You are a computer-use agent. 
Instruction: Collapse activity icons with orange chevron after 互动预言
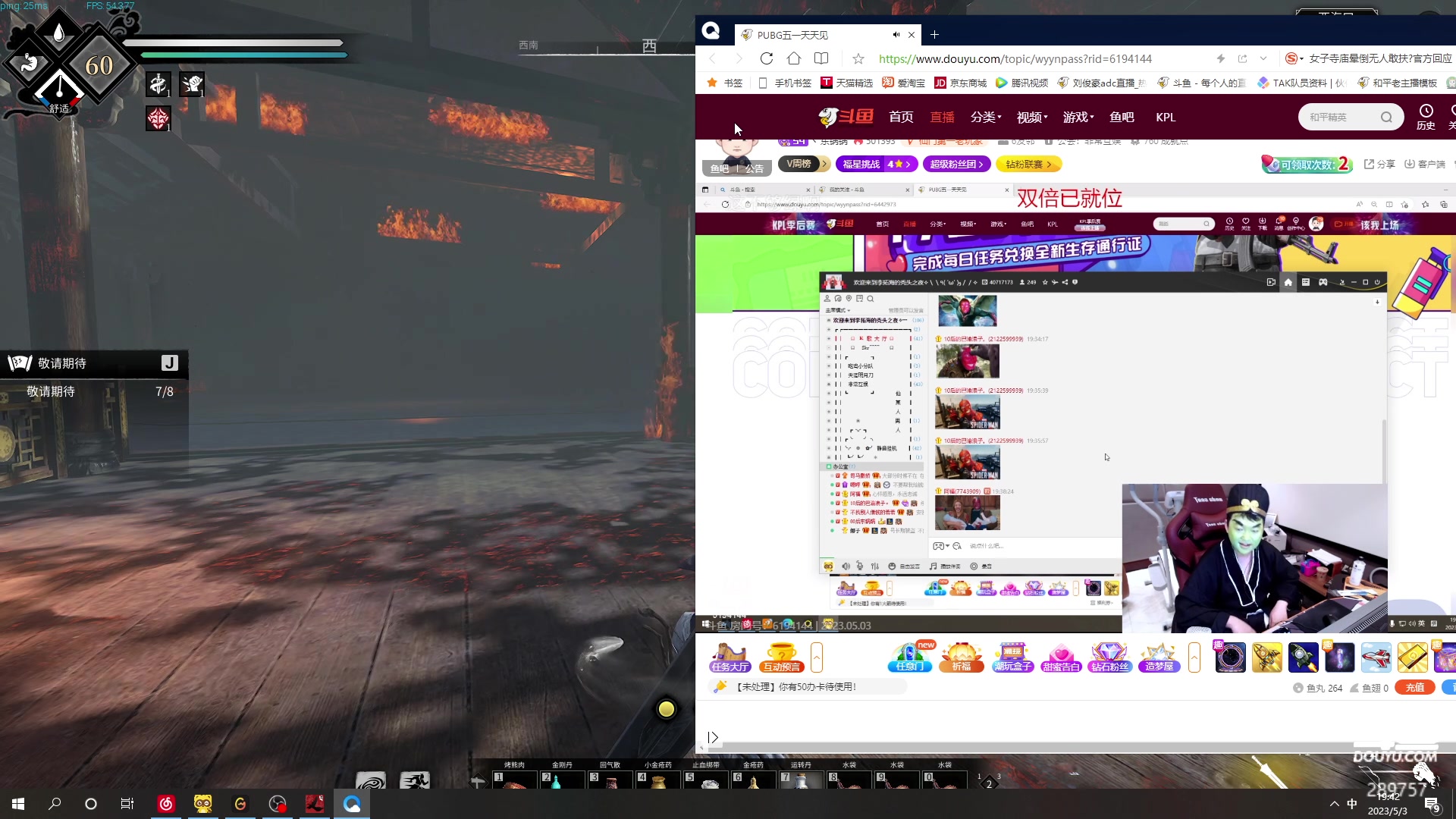[817, 657]
